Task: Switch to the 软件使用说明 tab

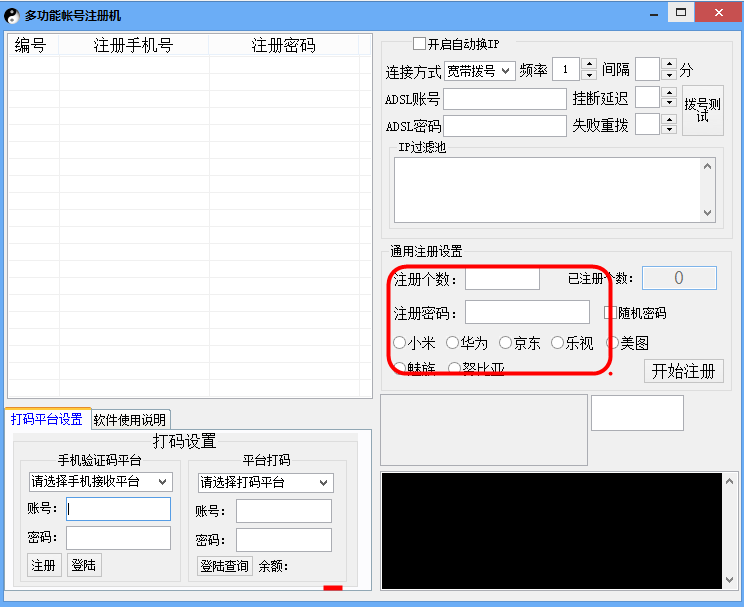Action: (x=130, y=420)
